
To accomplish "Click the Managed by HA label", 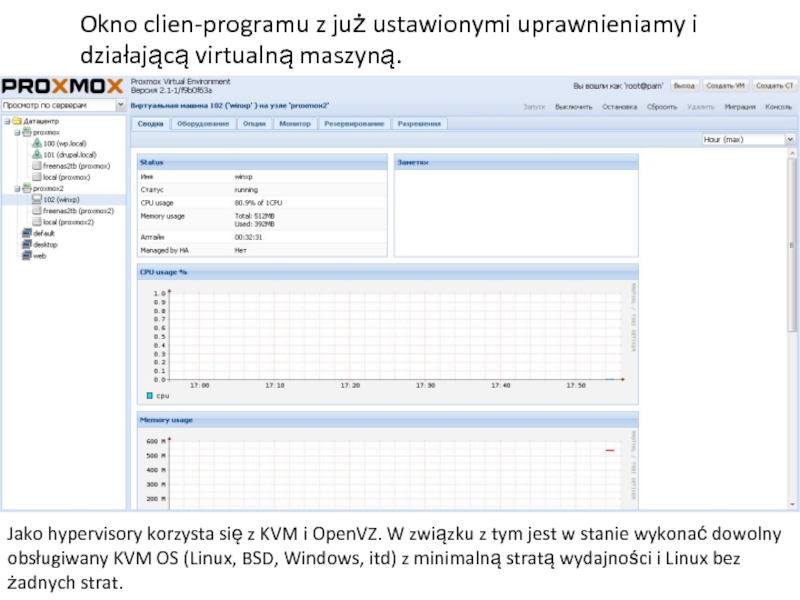I will [x=164, y=251].
